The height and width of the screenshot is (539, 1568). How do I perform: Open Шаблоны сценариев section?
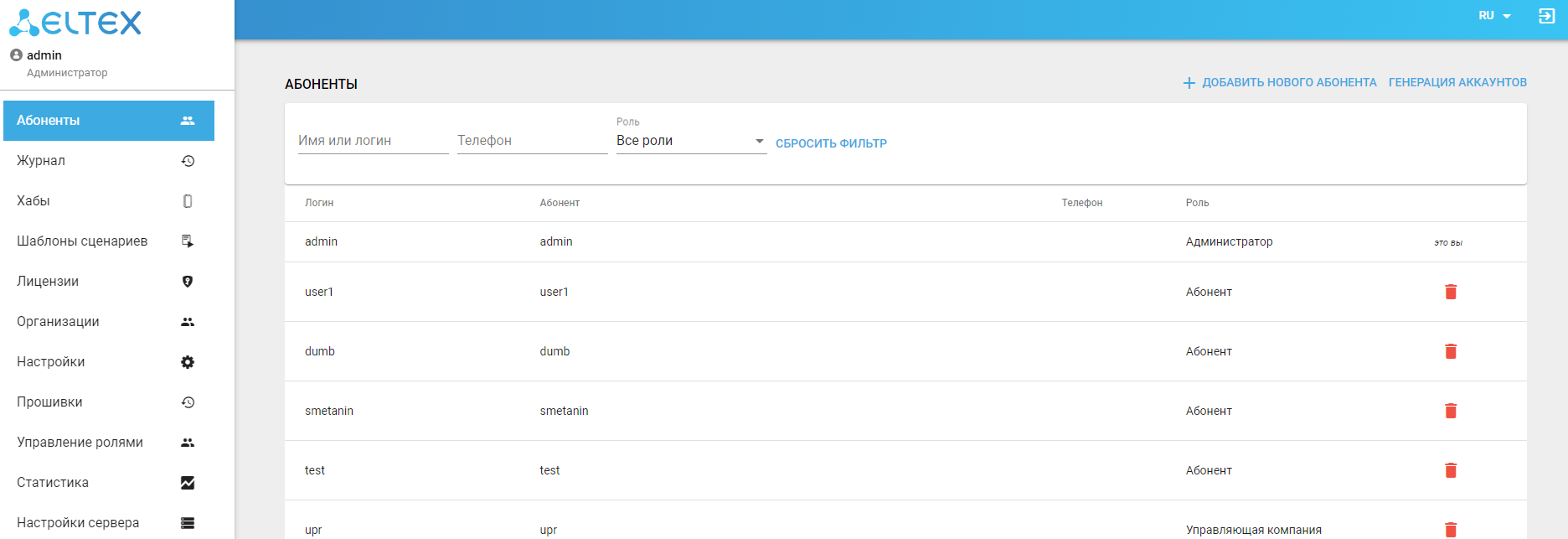pyautogui.click(x=109, y=241)
